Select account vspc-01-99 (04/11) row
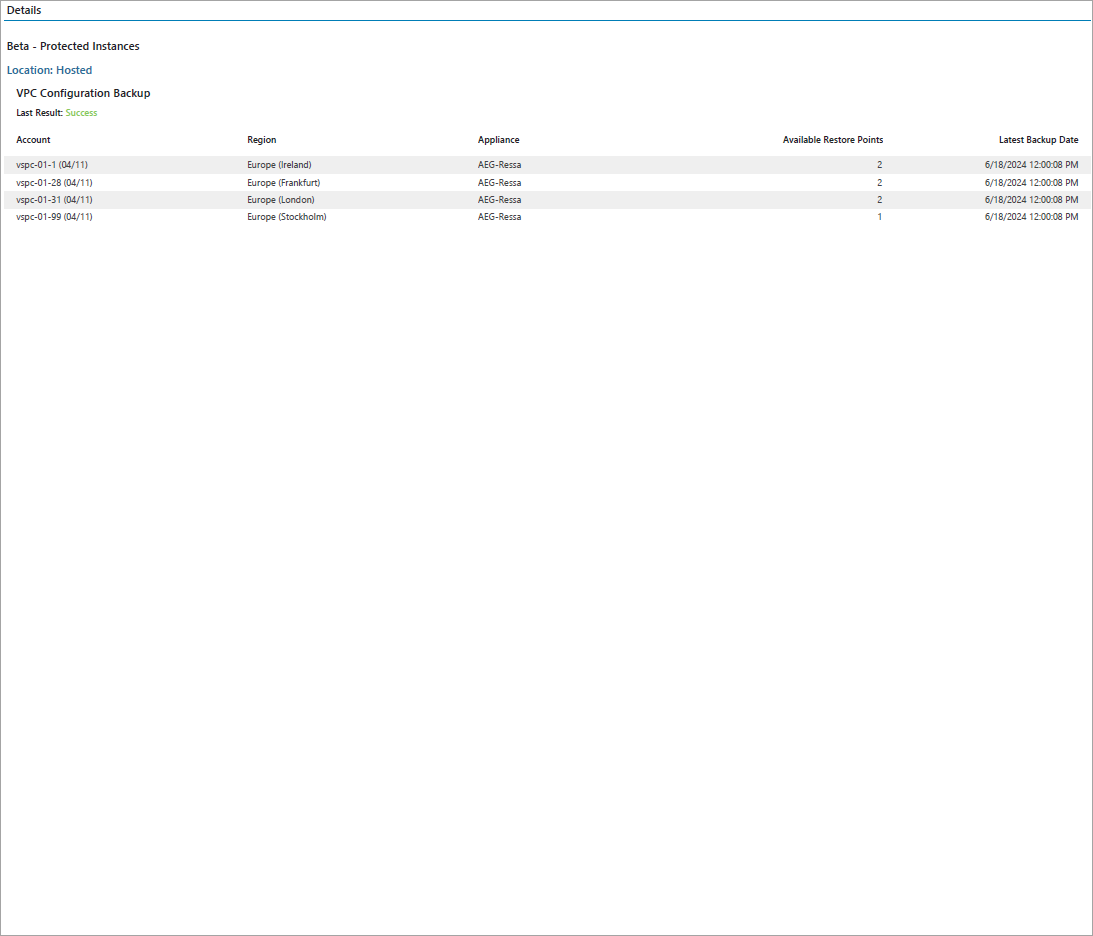The image size is (1093, 936). (546, 217)
